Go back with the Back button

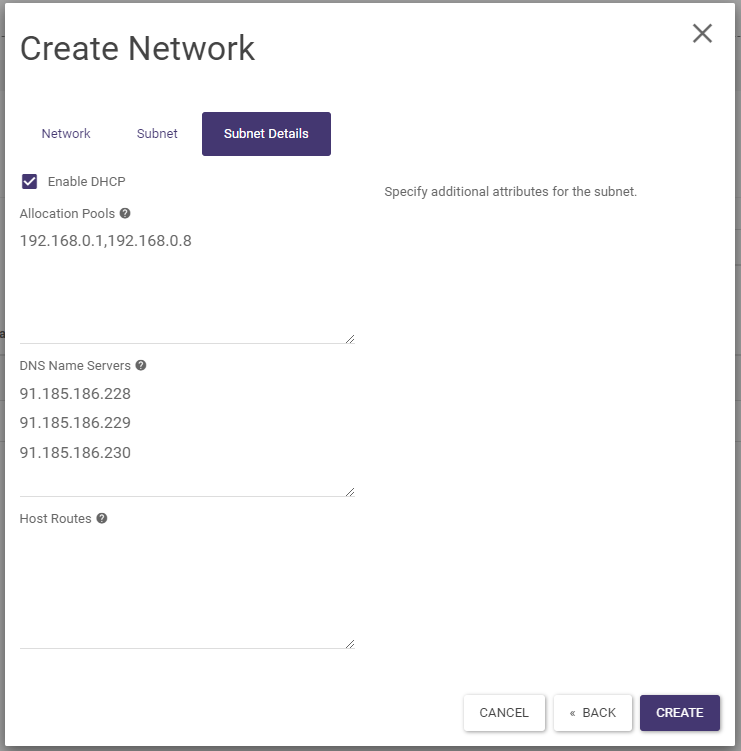(592, 713)
